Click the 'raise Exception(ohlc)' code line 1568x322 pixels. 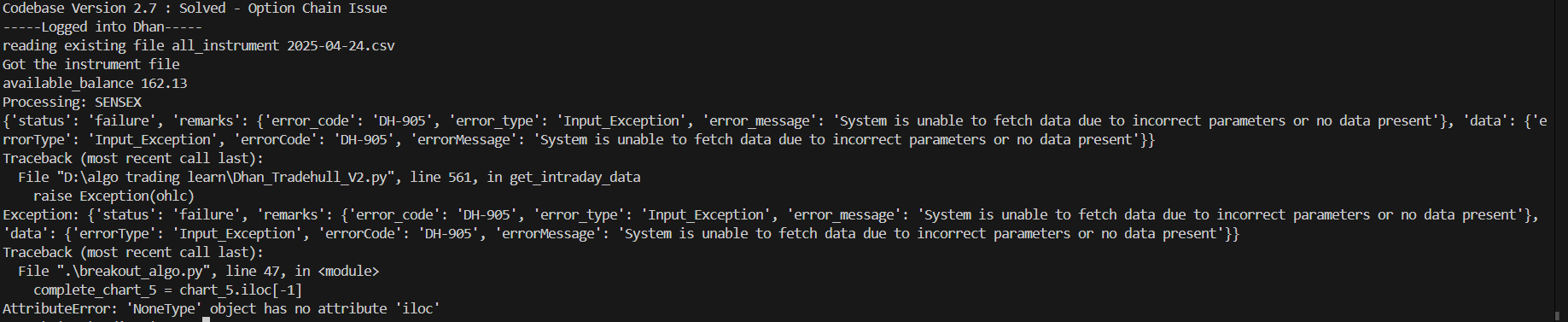[114, 196]
